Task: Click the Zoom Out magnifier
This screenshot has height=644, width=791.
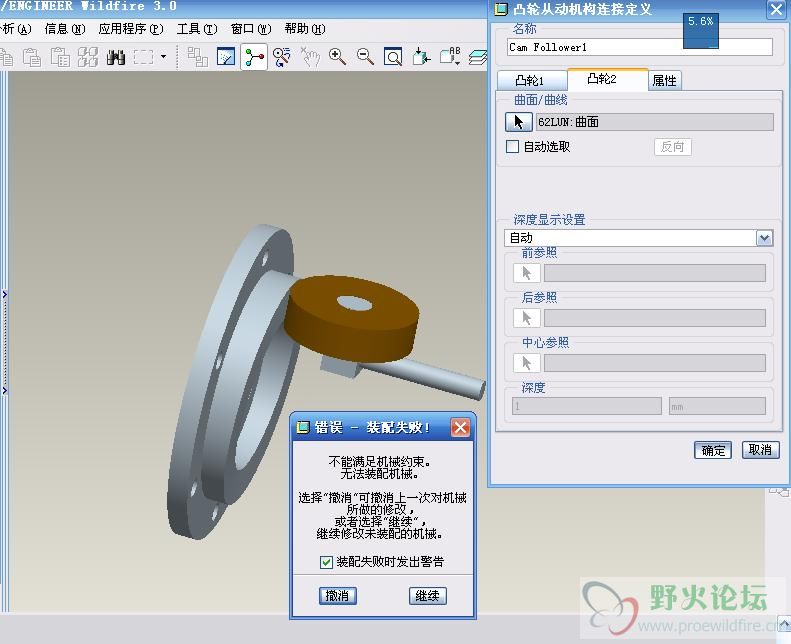Action: coord(365,56)
